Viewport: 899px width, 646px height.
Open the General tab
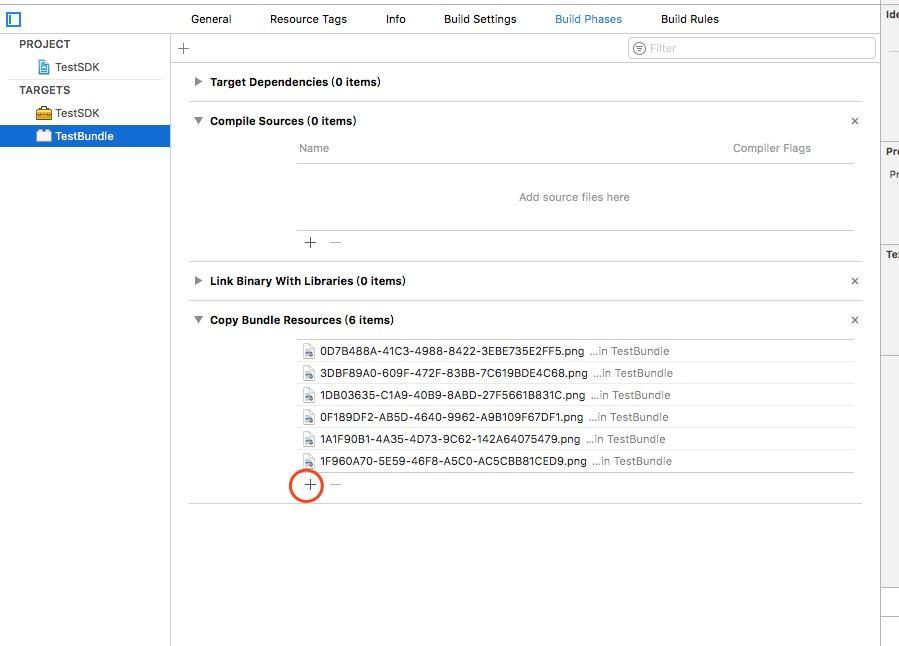tap(211, 19)
